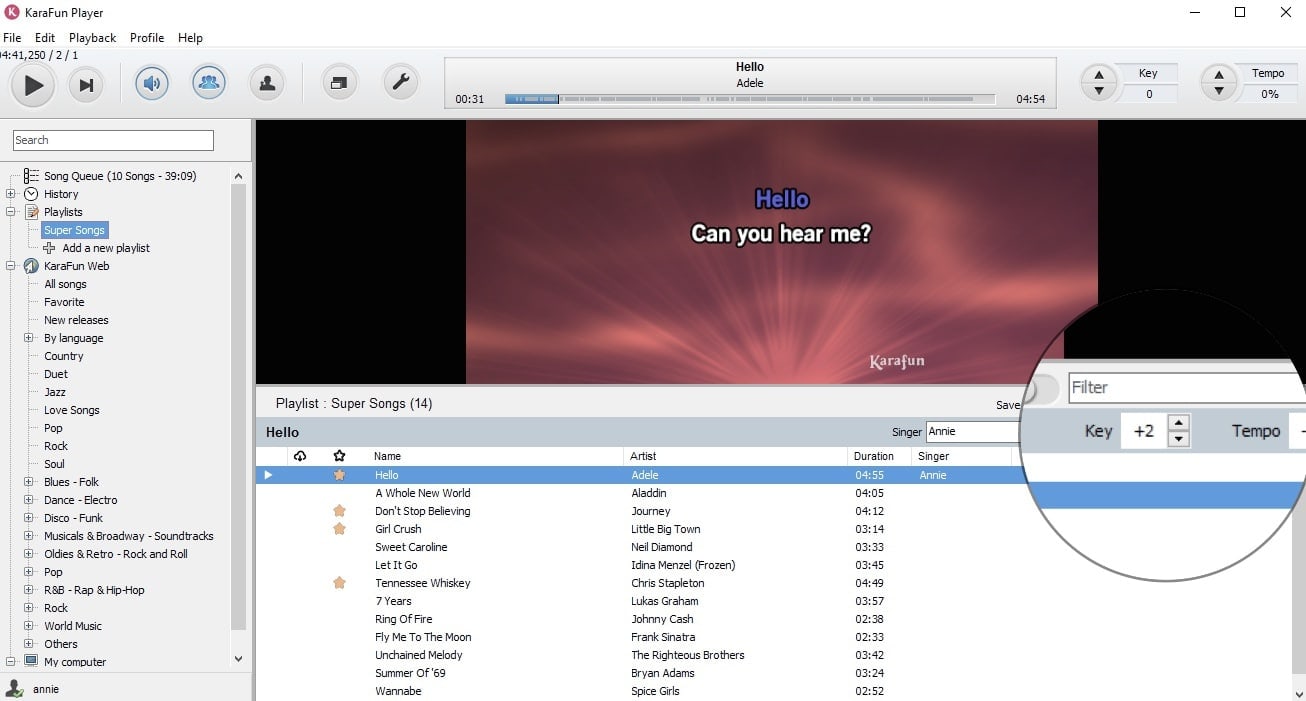
Task: Click the plus icon for new playlist
Action: click(x=49, y=248)
